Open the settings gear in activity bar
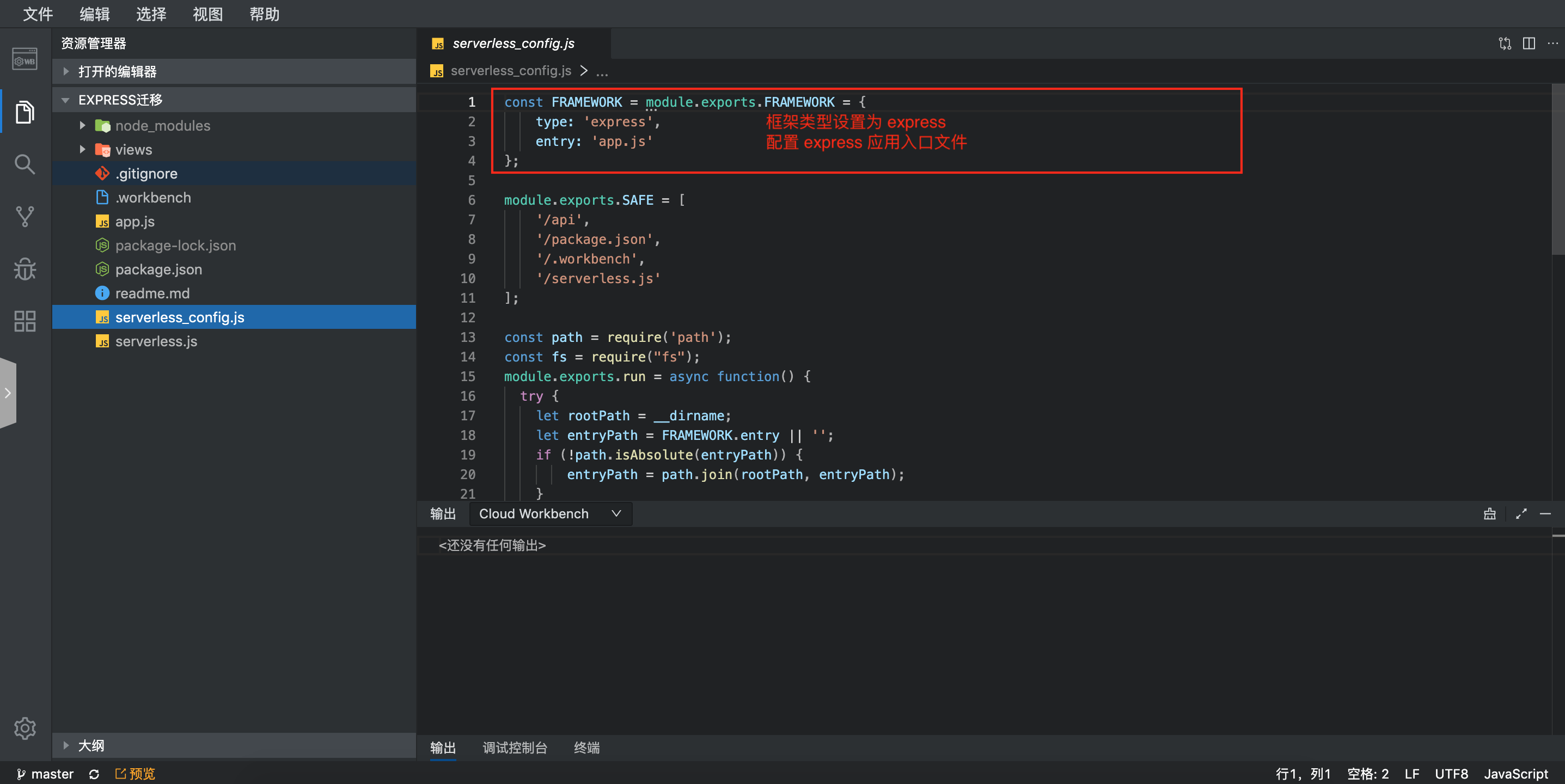1565x784 pixels. (x=25, y=727)
